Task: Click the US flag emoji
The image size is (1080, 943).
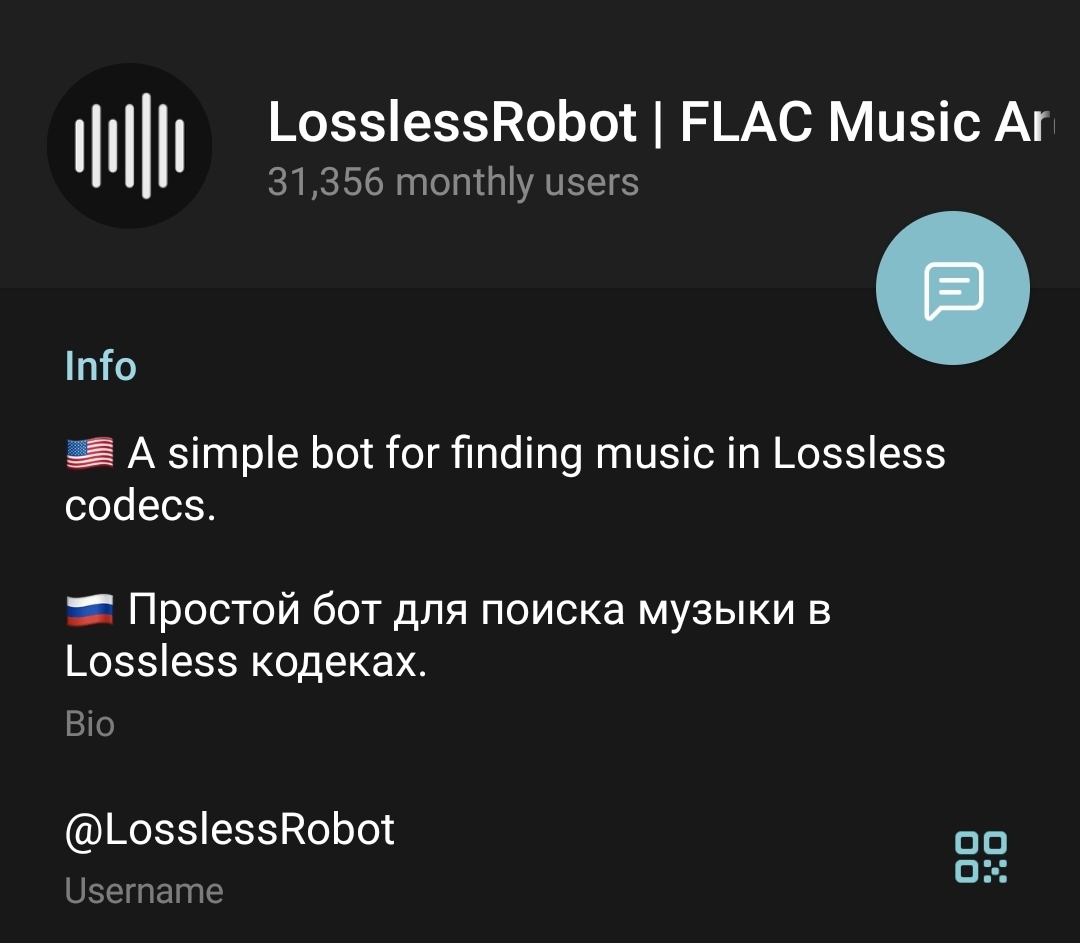Action: tap(90, 454)
